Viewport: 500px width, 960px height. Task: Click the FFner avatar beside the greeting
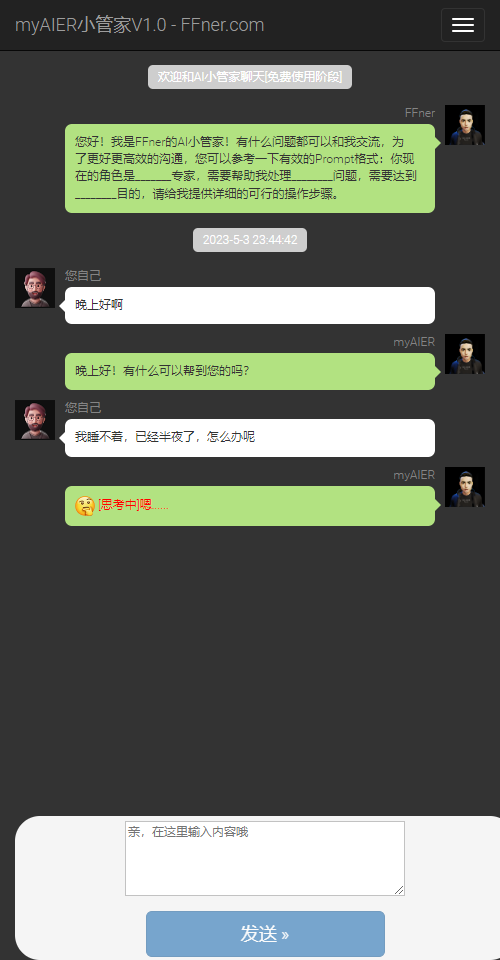(x=465, y=125)
